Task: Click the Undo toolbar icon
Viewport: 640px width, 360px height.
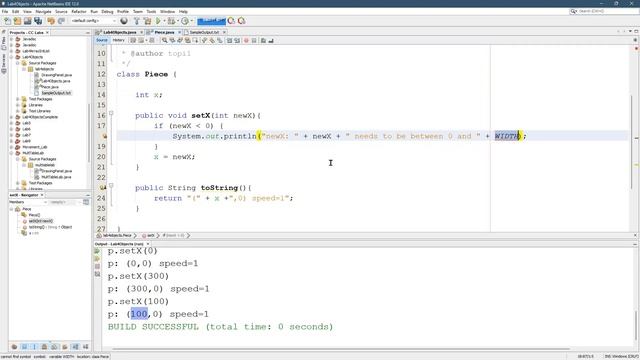Action: (x=51, y=21)
